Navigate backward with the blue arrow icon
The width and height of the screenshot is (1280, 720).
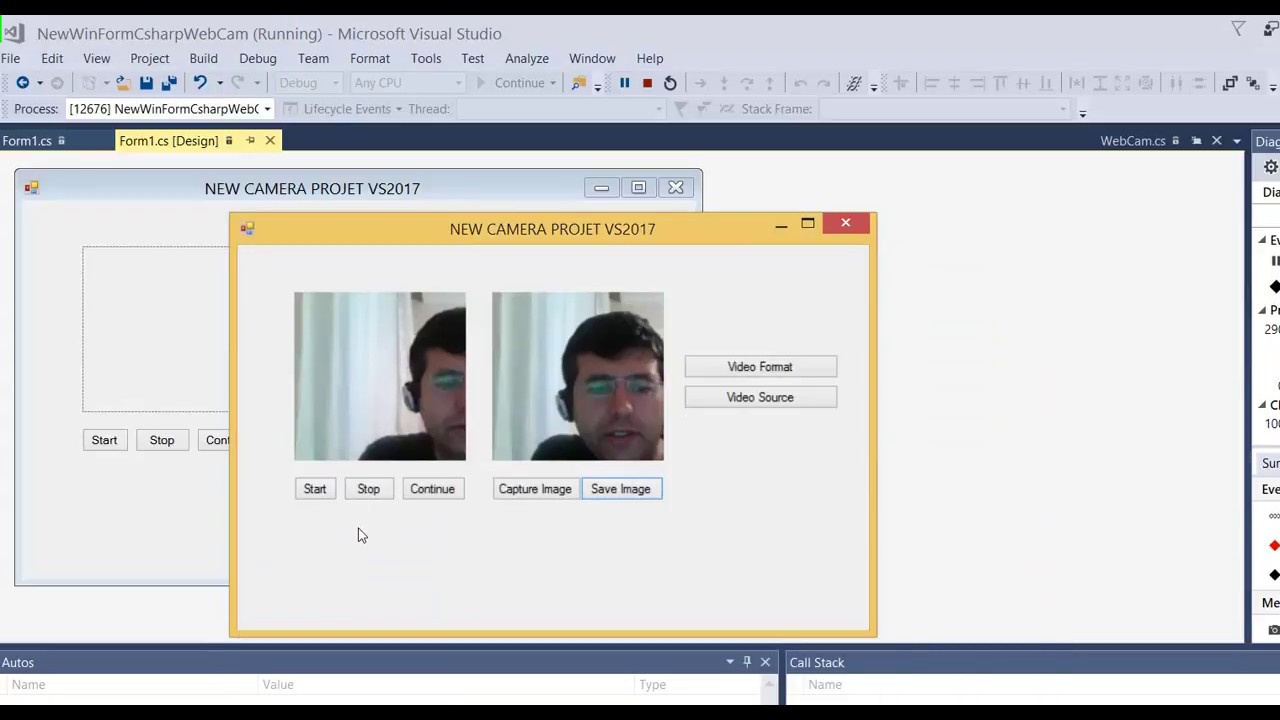coord(22,83)
